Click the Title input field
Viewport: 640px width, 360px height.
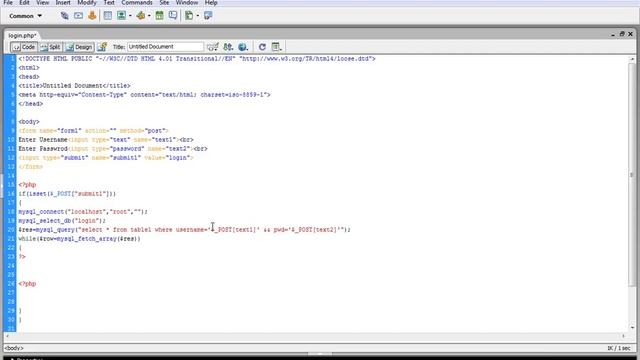point(165,47)
